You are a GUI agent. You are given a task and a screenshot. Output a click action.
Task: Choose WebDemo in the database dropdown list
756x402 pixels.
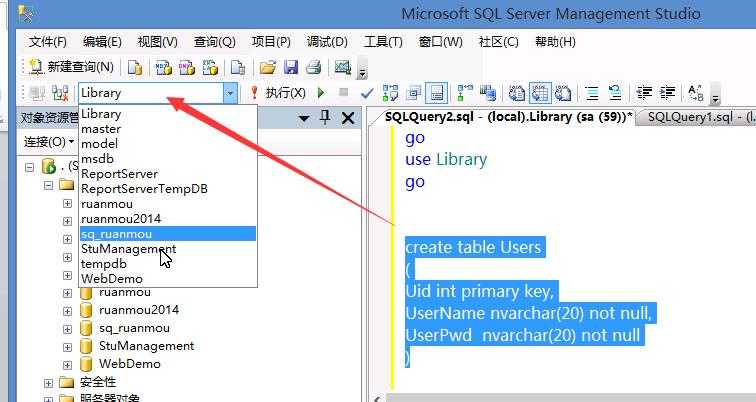tap(168, 279)
